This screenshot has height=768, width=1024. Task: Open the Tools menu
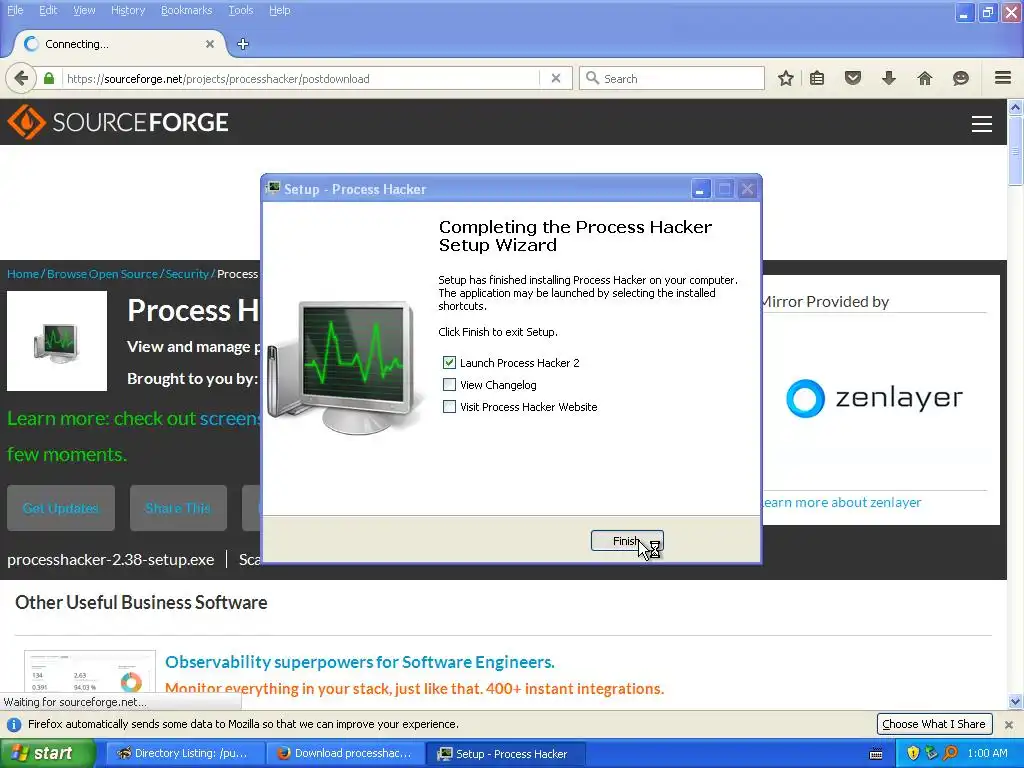click(x=240, y=10)
